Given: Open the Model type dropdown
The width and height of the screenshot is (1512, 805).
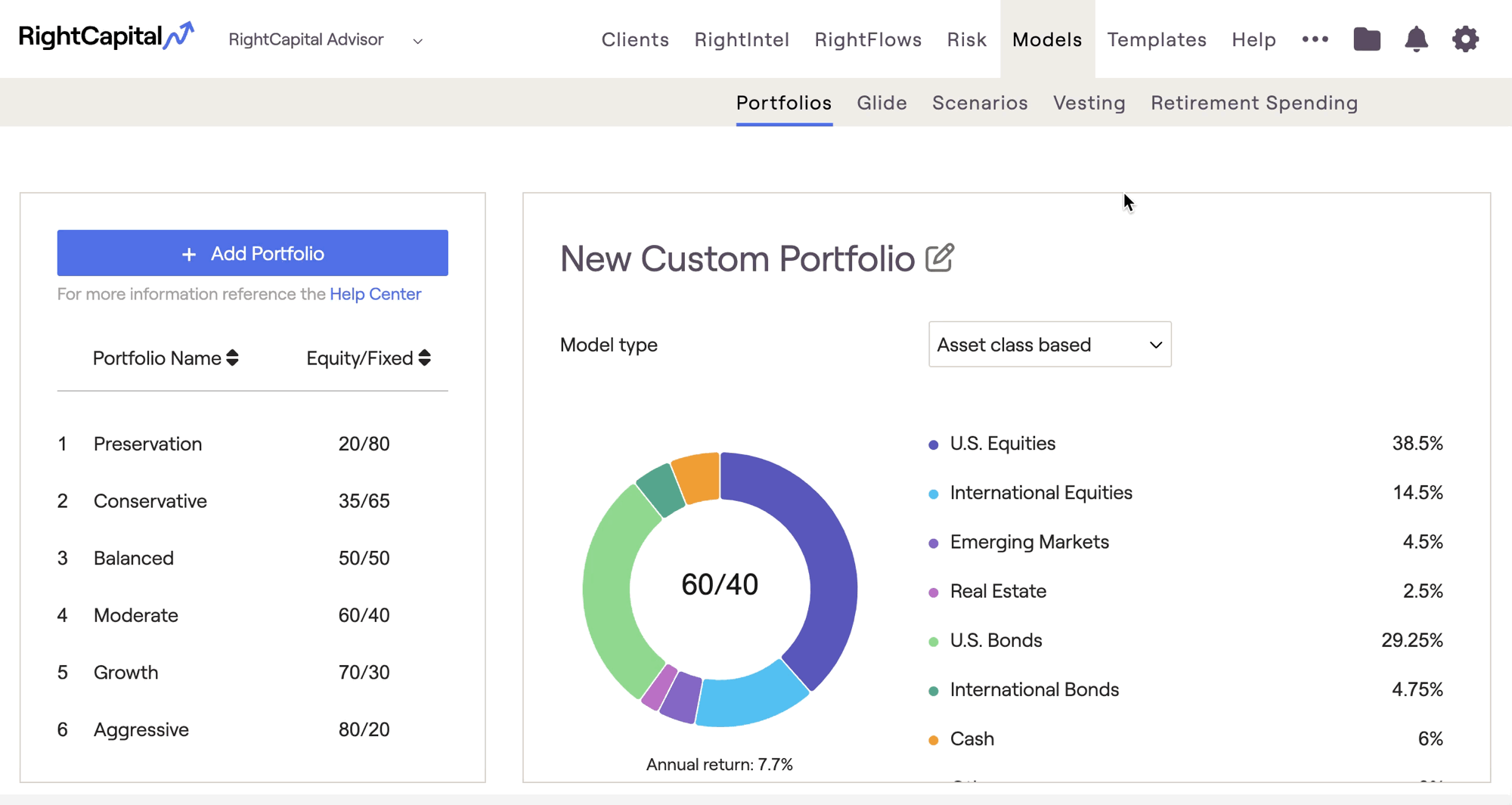Looking at the screenshot, I should point(1049,345).
